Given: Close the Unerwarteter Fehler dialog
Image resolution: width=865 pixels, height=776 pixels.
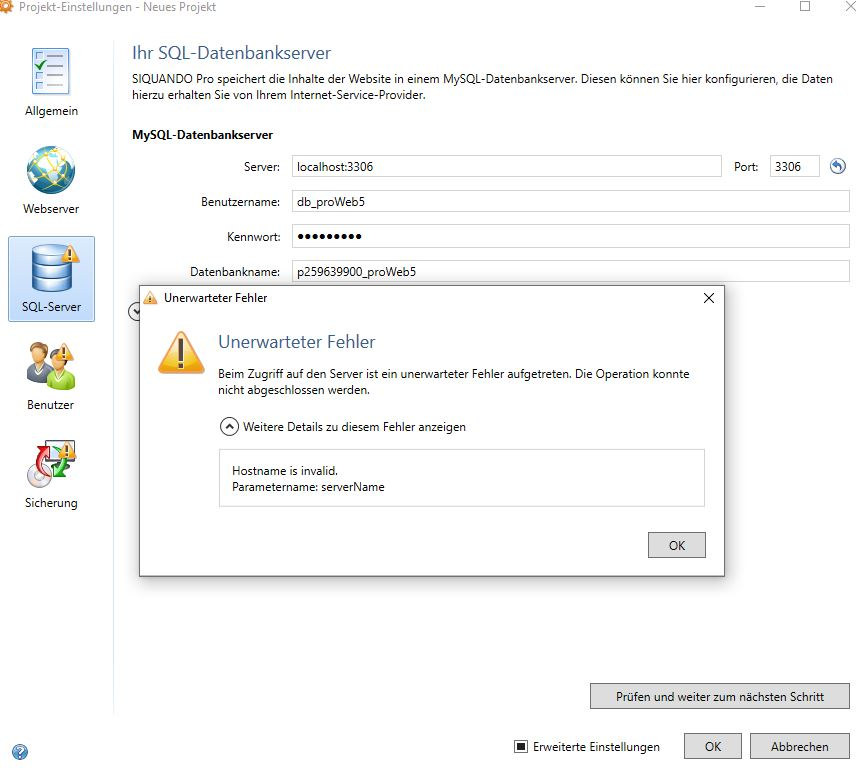Looking at the screenshot, I should coord(709,298).
